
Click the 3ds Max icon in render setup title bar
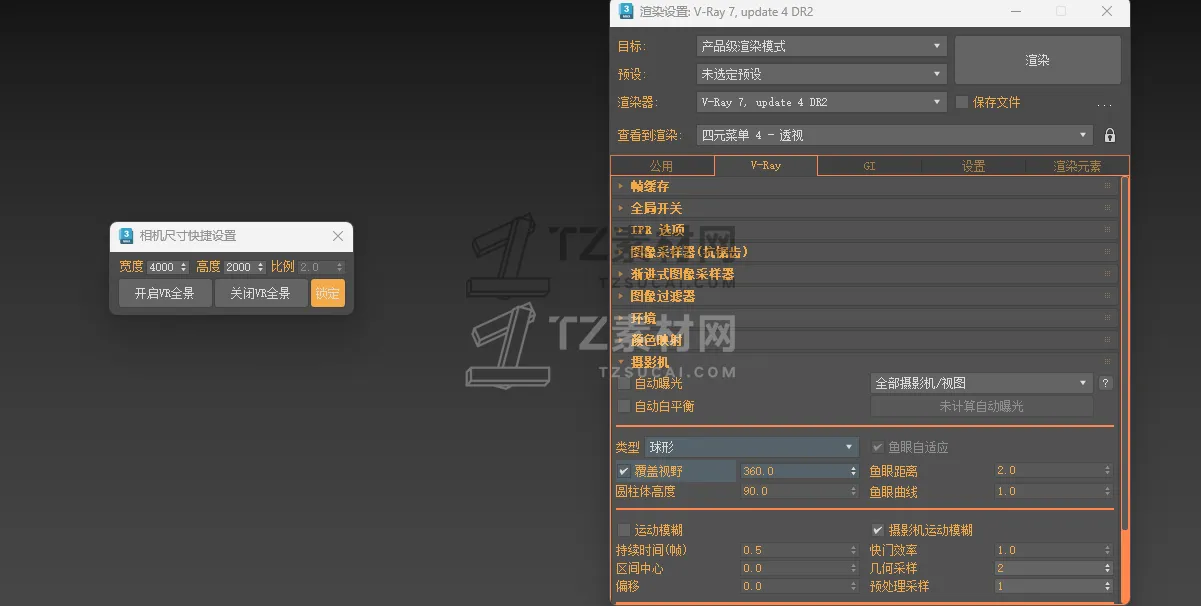coord(626,11)
